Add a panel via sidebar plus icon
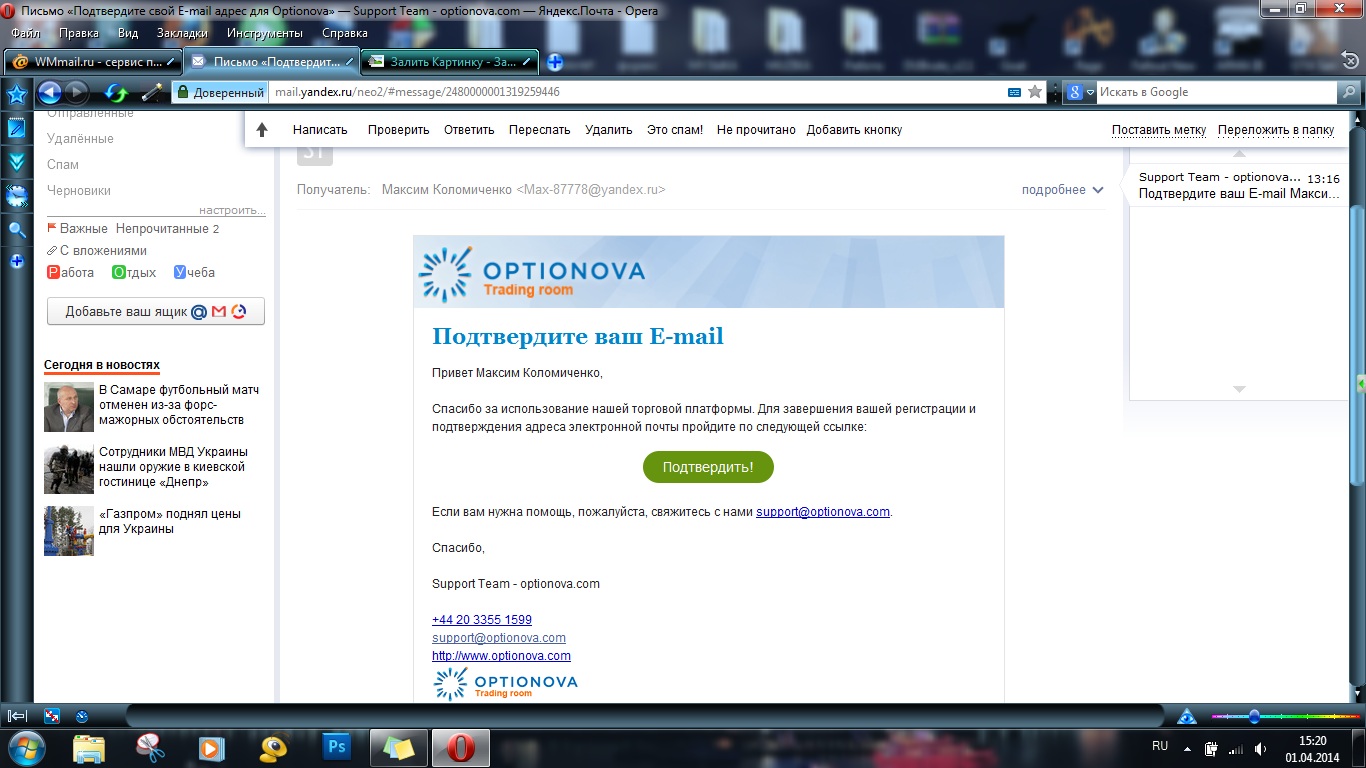 (16, 262)
